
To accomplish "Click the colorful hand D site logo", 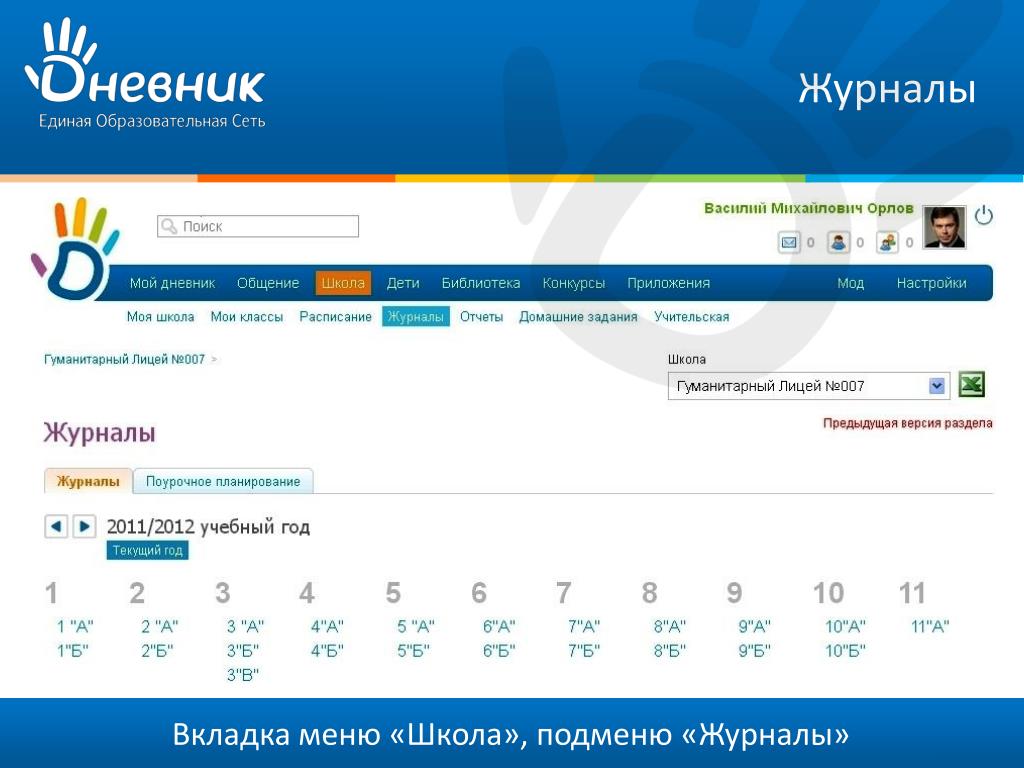I will pyautogui.click(x=75, y=248).
